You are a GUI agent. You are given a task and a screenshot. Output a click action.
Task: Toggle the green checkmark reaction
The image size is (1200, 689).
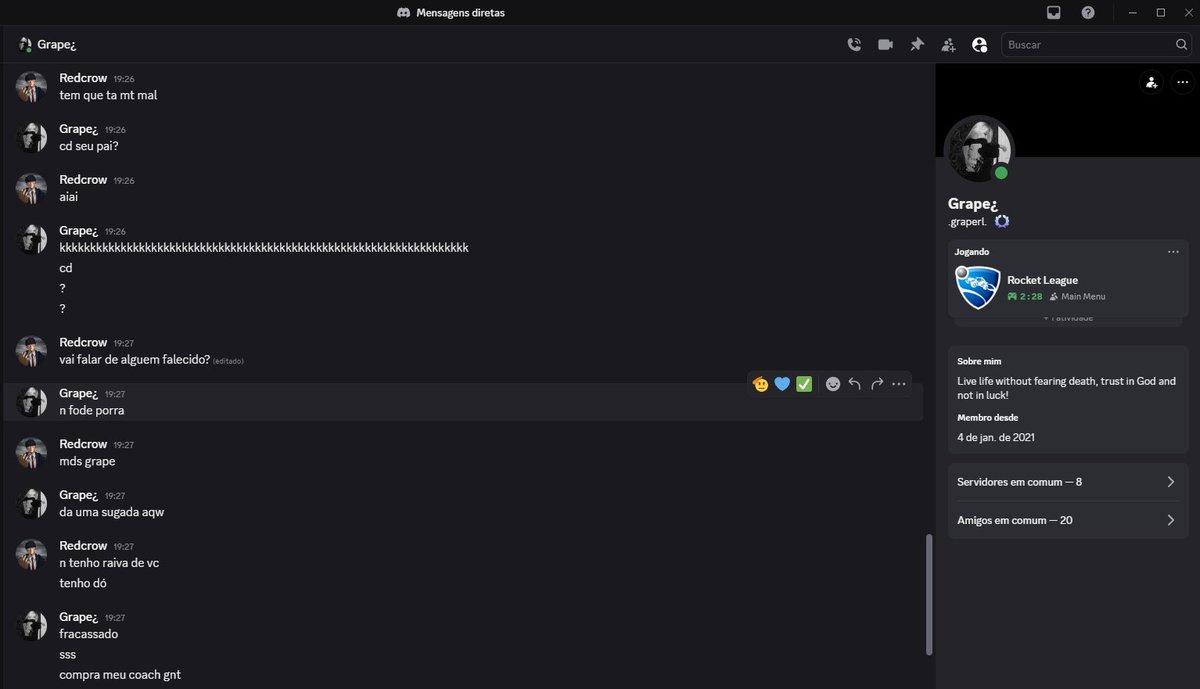pos(804,383)
